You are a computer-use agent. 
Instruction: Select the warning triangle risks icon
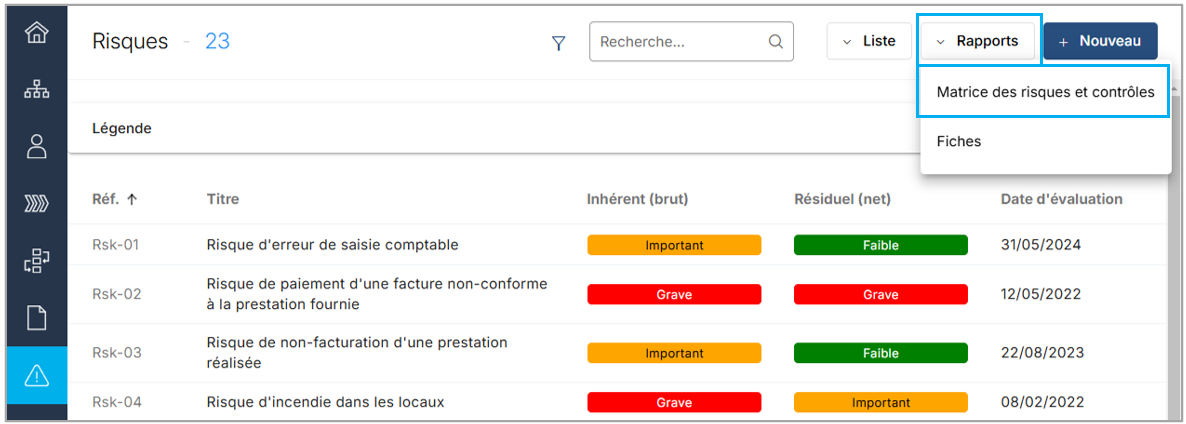[36, 375]
